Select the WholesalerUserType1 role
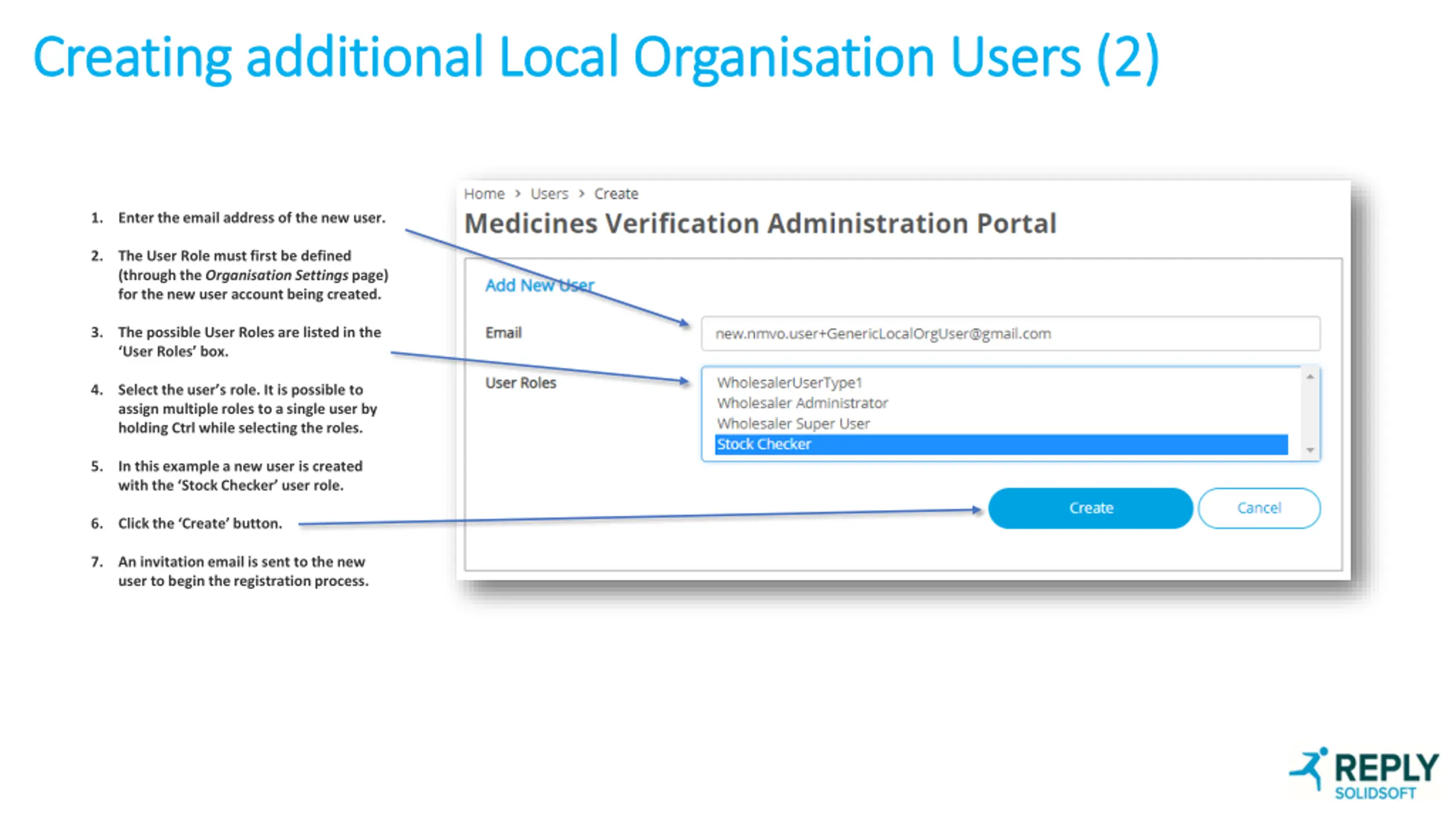The image size is (1456, 819). 789,383
